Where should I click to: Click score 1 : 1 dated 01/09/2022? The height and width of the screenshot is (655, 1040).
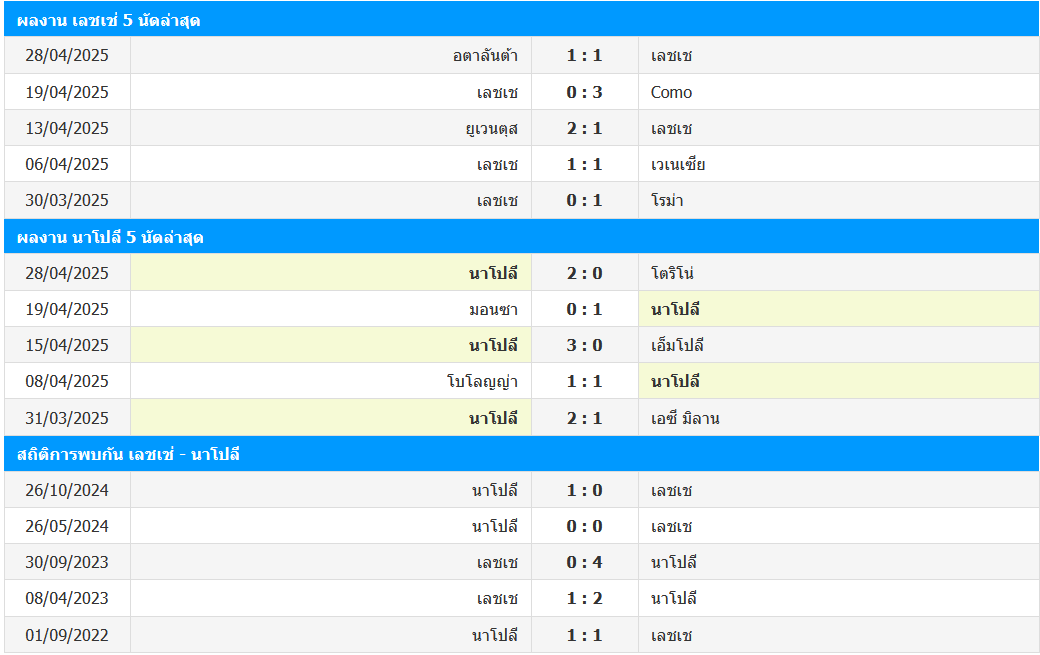point(584,635)
